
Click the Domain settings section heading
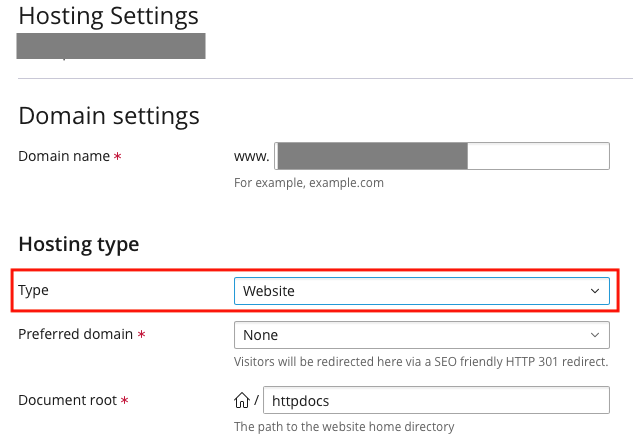coord(108,115)
